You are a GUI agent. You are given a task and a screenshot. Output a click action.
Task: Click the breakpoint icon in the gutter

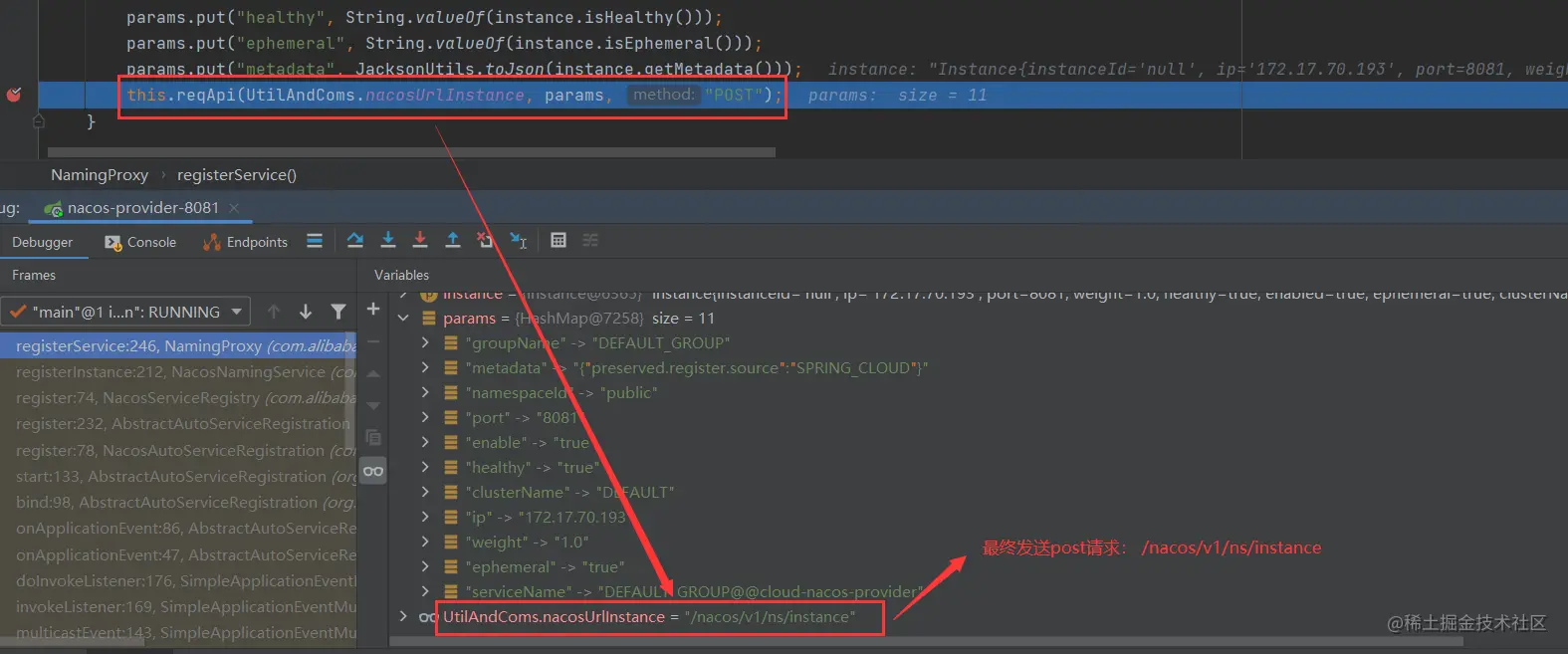[14, 95]
